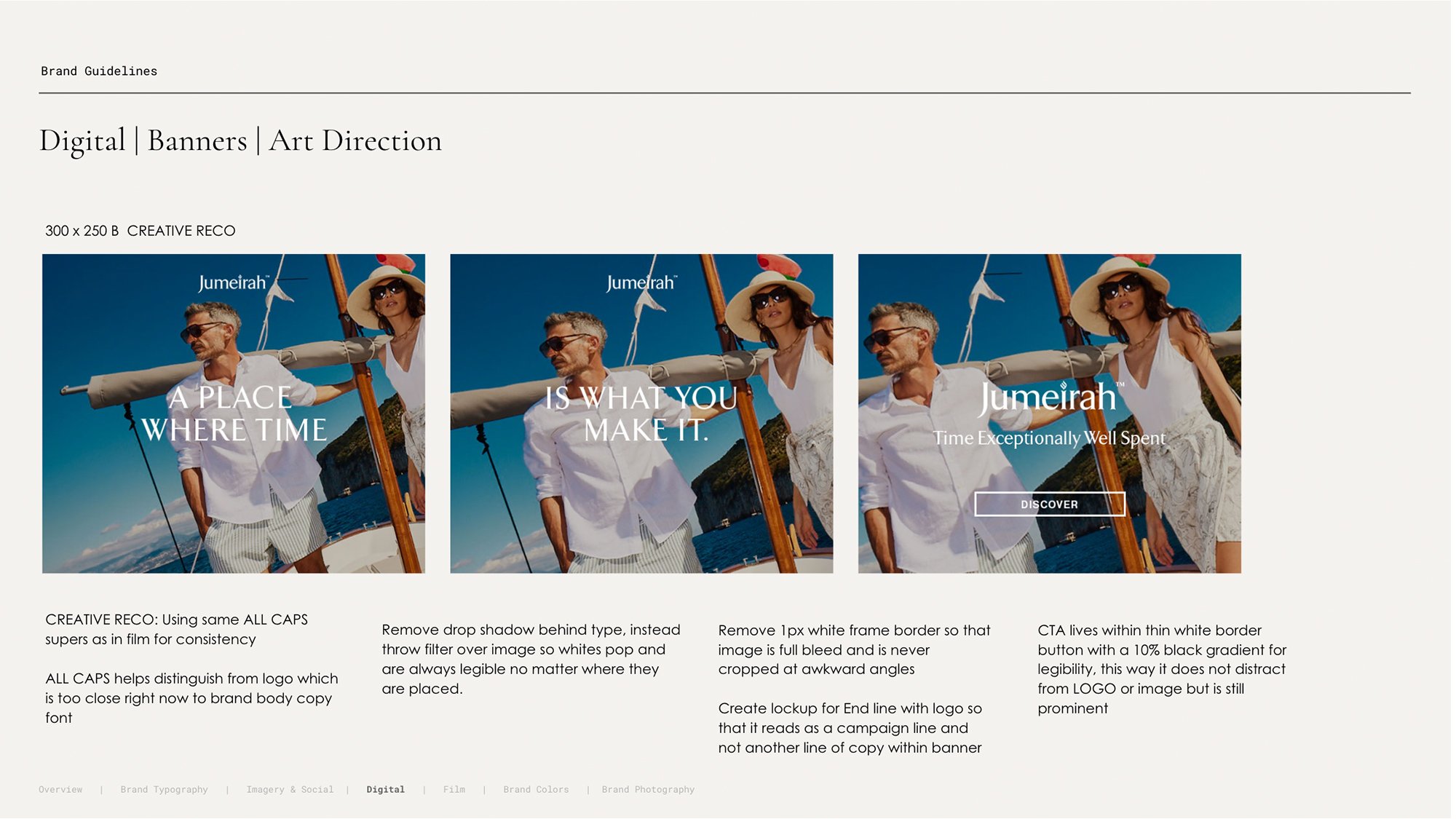The height and width of the screenshot is (819, 1456).
Task: Click the 'Digital | Banners | Art Direction' title
Action: (240, 141)
